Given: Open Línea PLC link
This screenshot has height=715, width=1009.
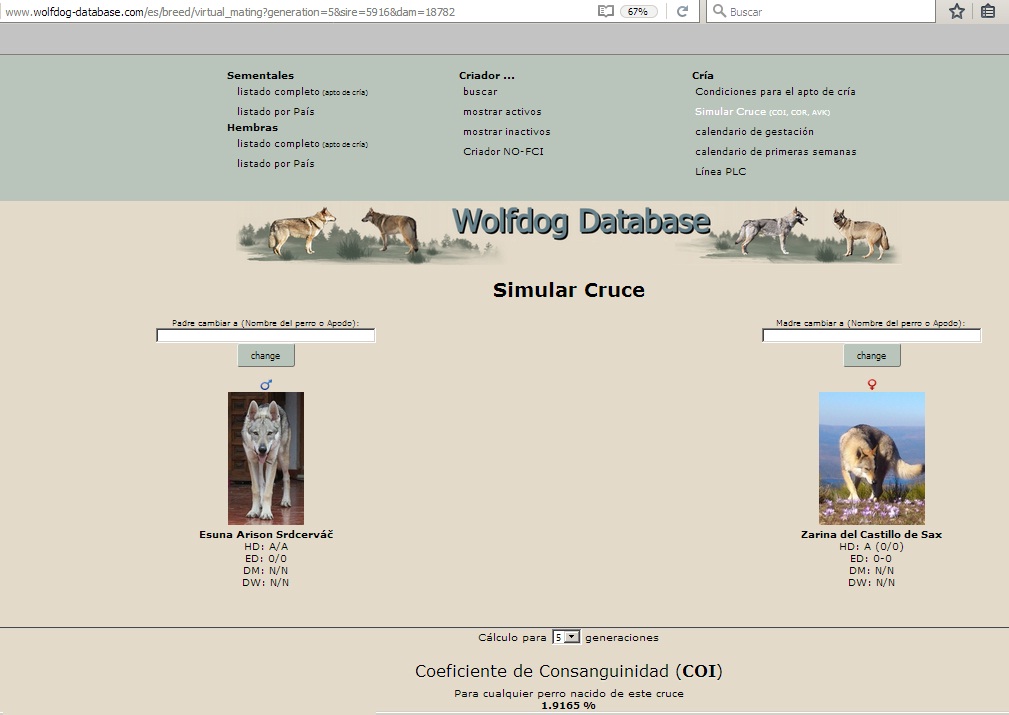Looking at the screenshot, I should [720, 172].
